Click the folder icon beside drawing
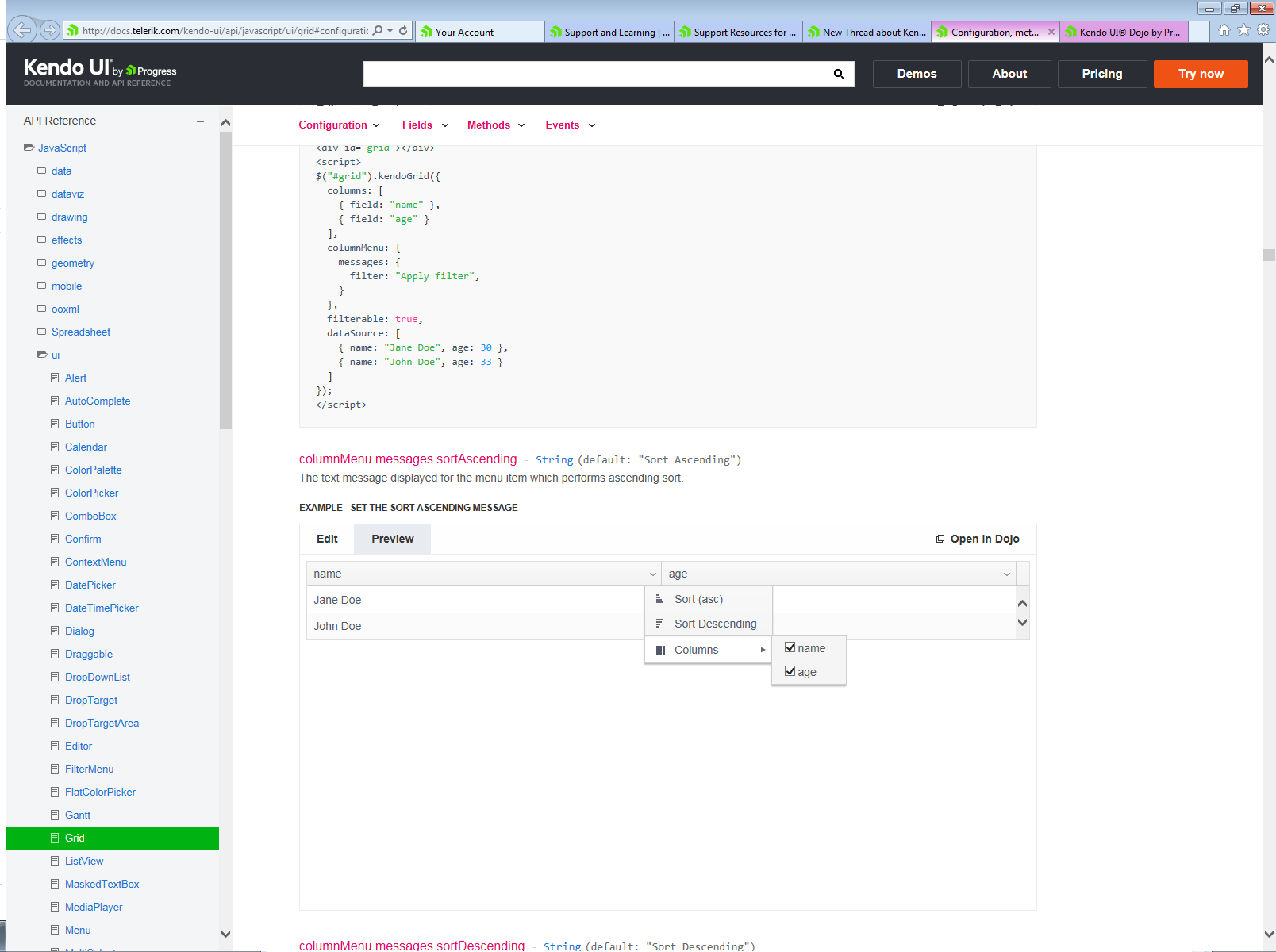The image size is (1276, 952). coord(42,217)
